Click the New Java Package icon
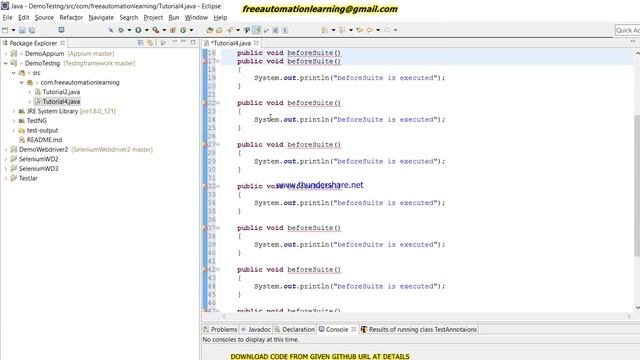 click(173, 30)
